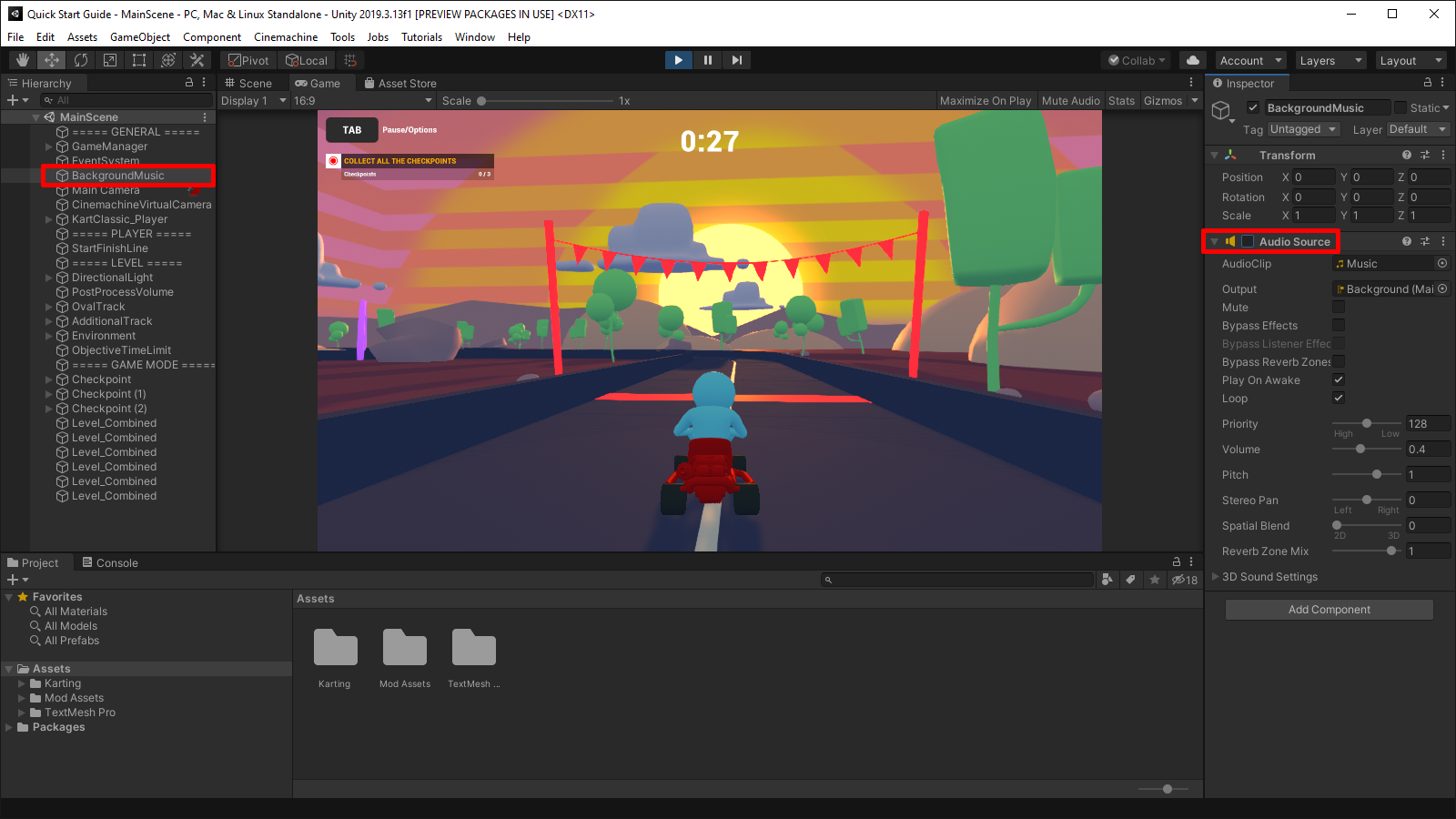Open the Untagged tag dropdown

coord(1303,129)
